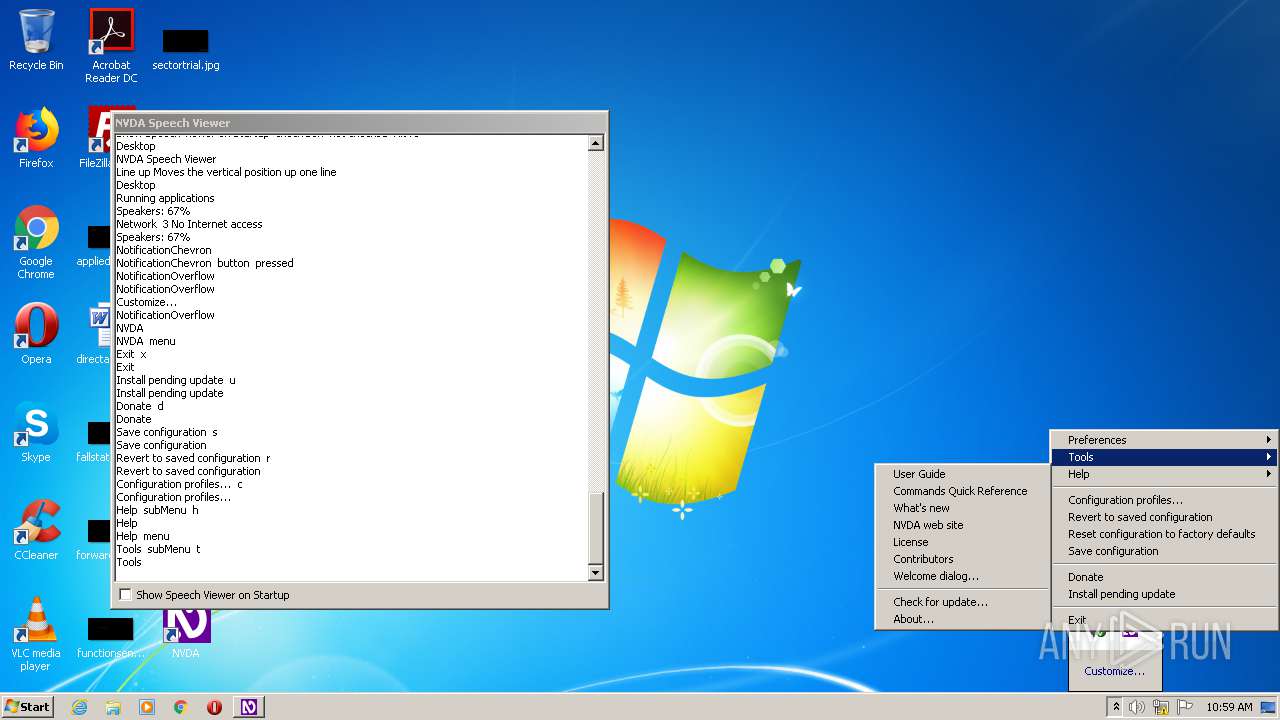Open Opera from the taskbar

214,707
